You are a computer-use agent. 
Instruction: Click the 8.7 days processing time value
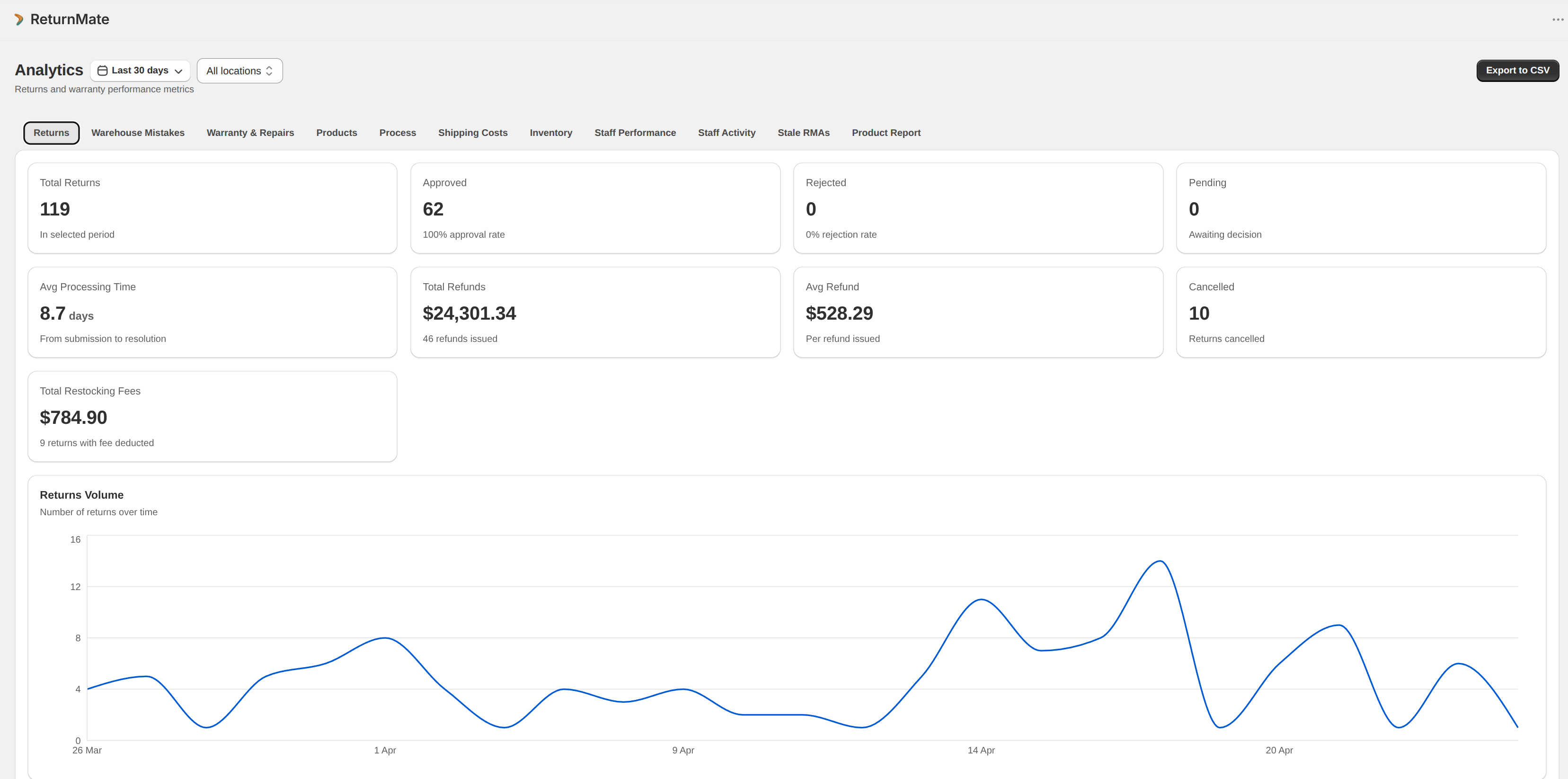coord(66,313)
